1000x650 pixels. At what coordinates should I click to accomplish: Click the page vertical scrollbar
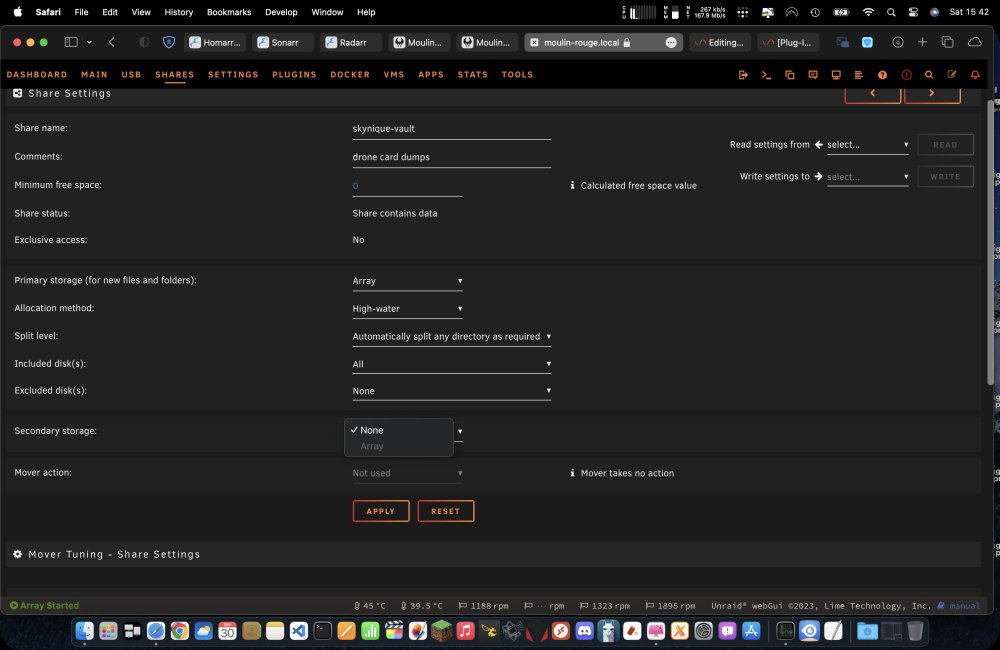990,242
